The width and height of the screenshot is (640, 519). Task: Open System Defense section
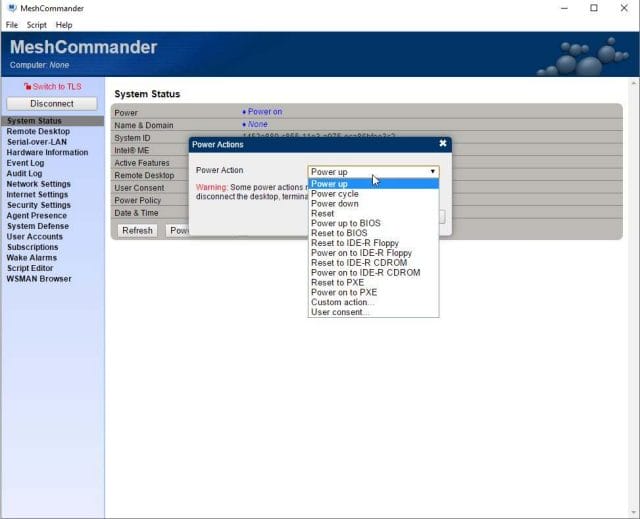(38, 226)
